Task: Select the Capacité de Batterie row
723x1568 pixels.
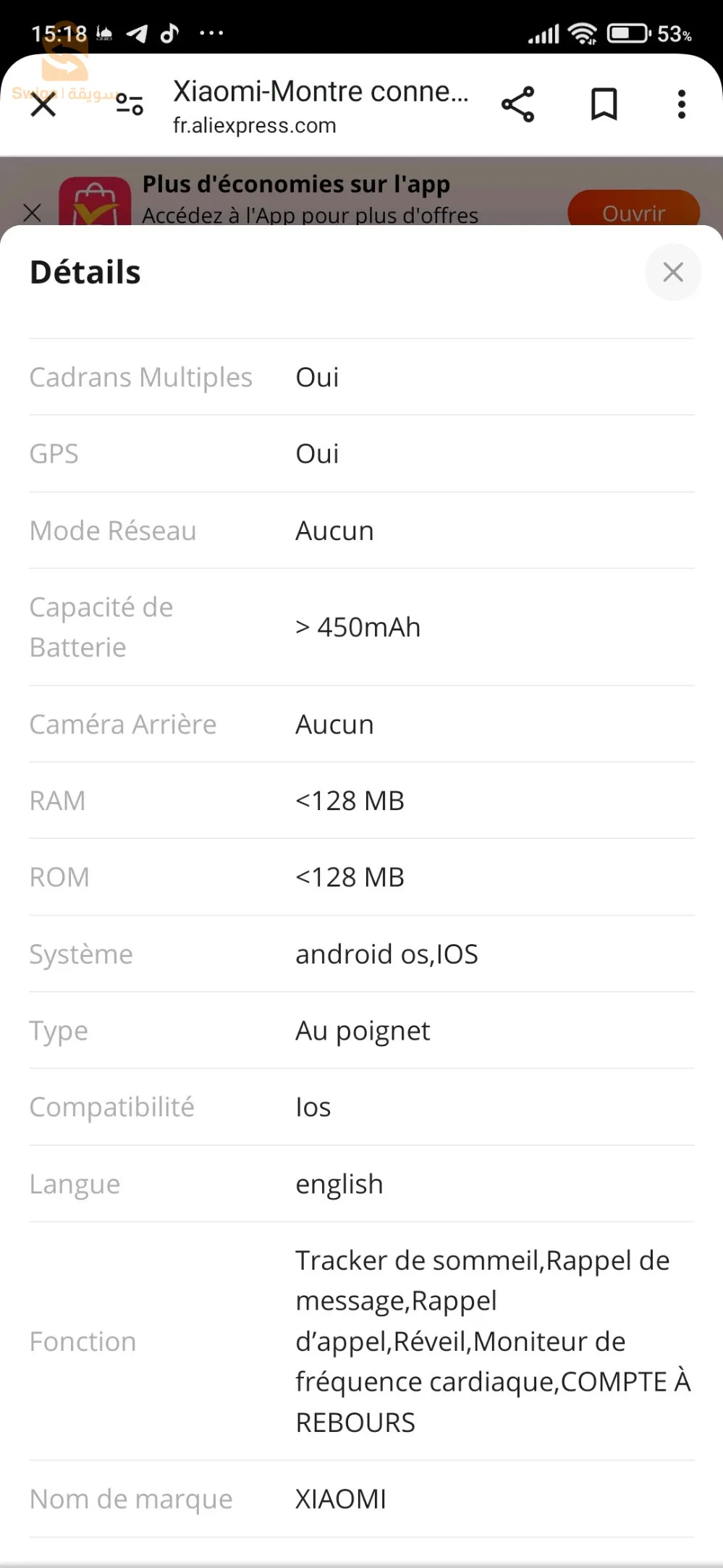Action: click(x=361, y=627)
